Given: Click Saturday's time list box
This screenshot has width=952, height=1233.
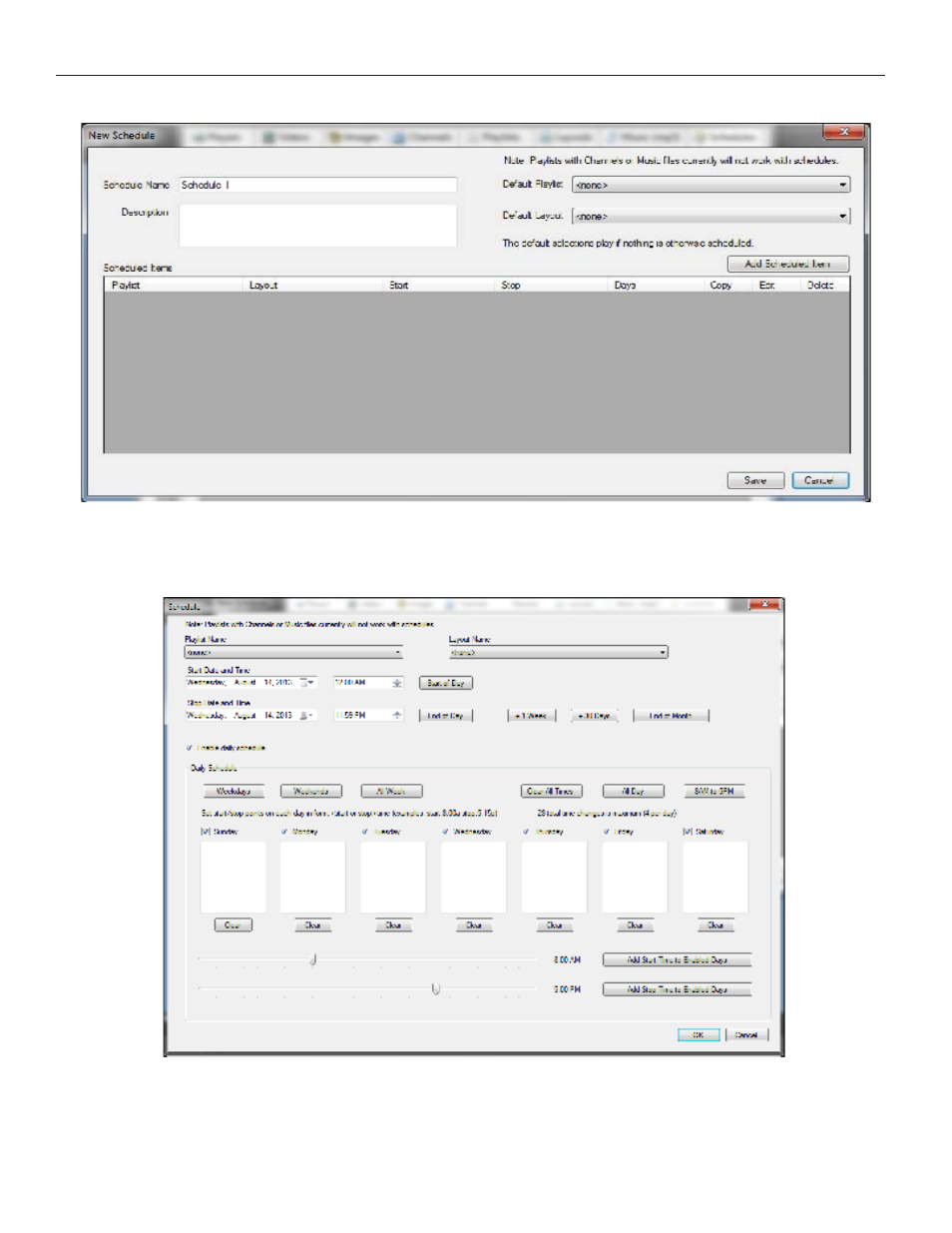Looking at the screenshot, I should (715, 877).
